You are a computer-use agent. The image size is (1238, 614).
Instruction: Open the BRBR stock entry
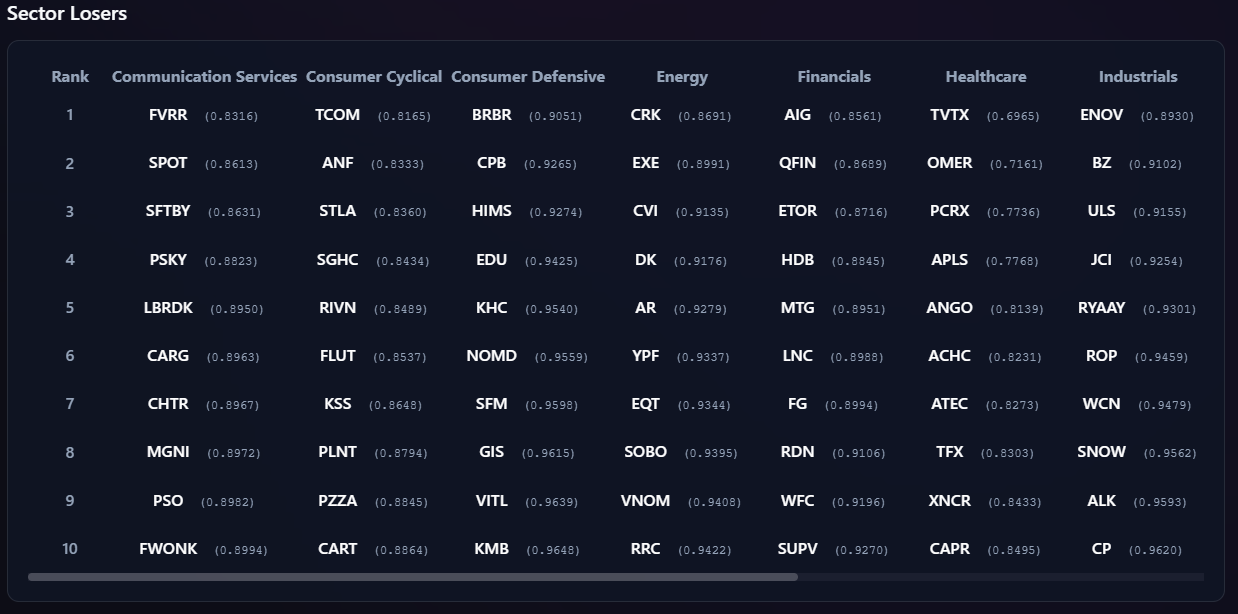[x=491, y=115]
